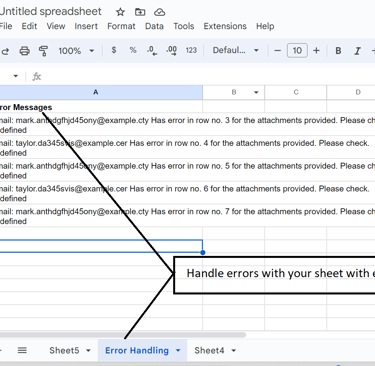Screen dimensions: 375x366
Task: Click the formula bar next to fx
Action: pos(210,76)
